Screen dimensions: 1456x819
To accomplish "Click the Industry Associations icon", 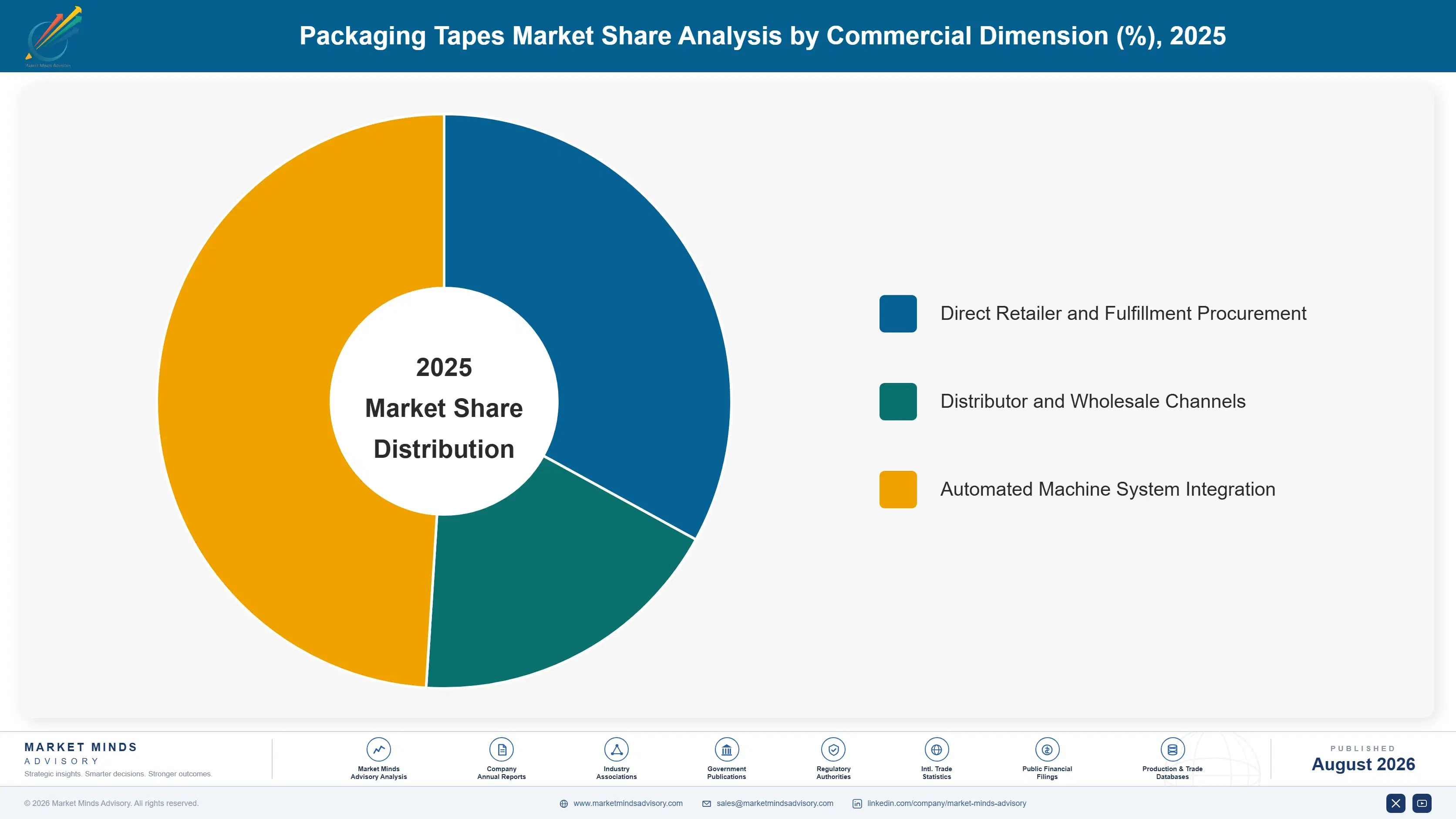I will tap(616, 749).
